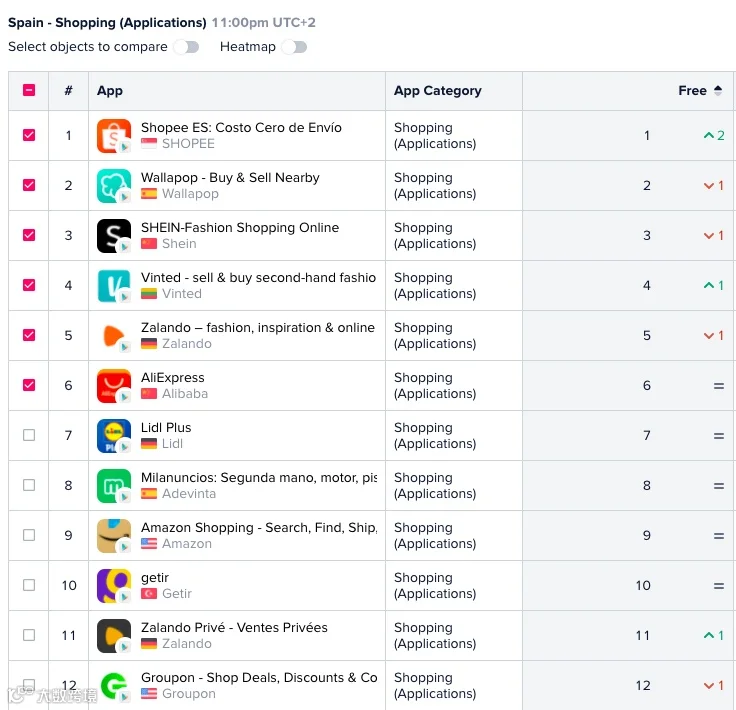This screenshot has width=736, height=710.
Task: Click the Wallapop app icon
Action: 114,186
